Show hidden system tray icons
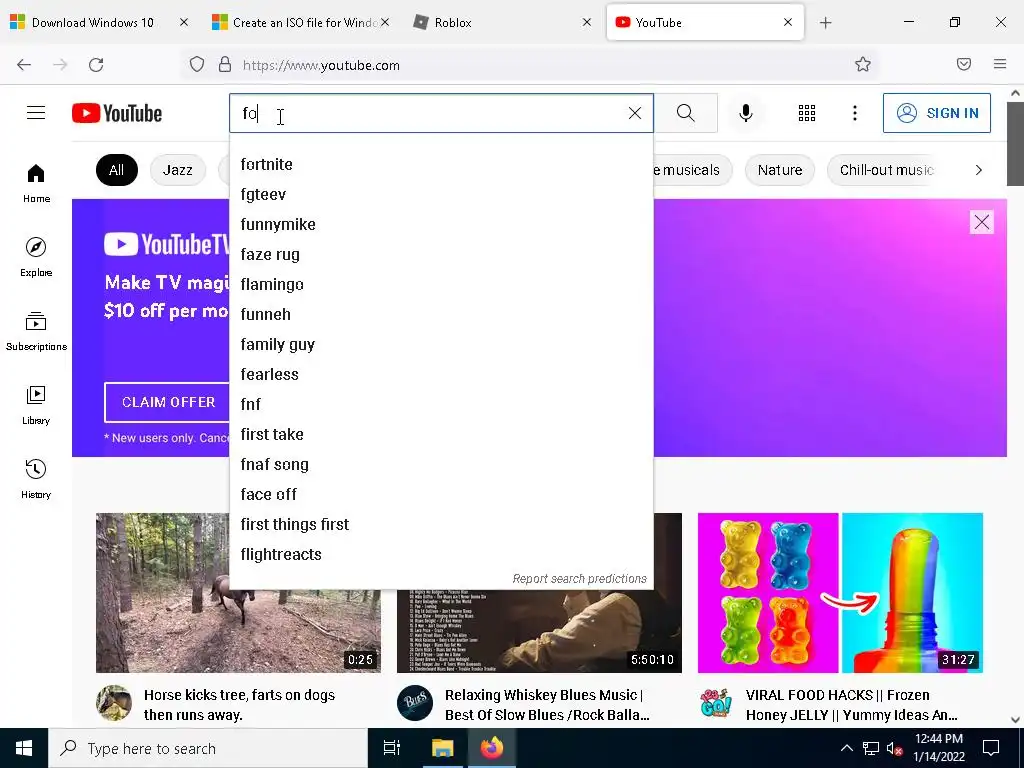The image size is (1024, 768). 846,748
